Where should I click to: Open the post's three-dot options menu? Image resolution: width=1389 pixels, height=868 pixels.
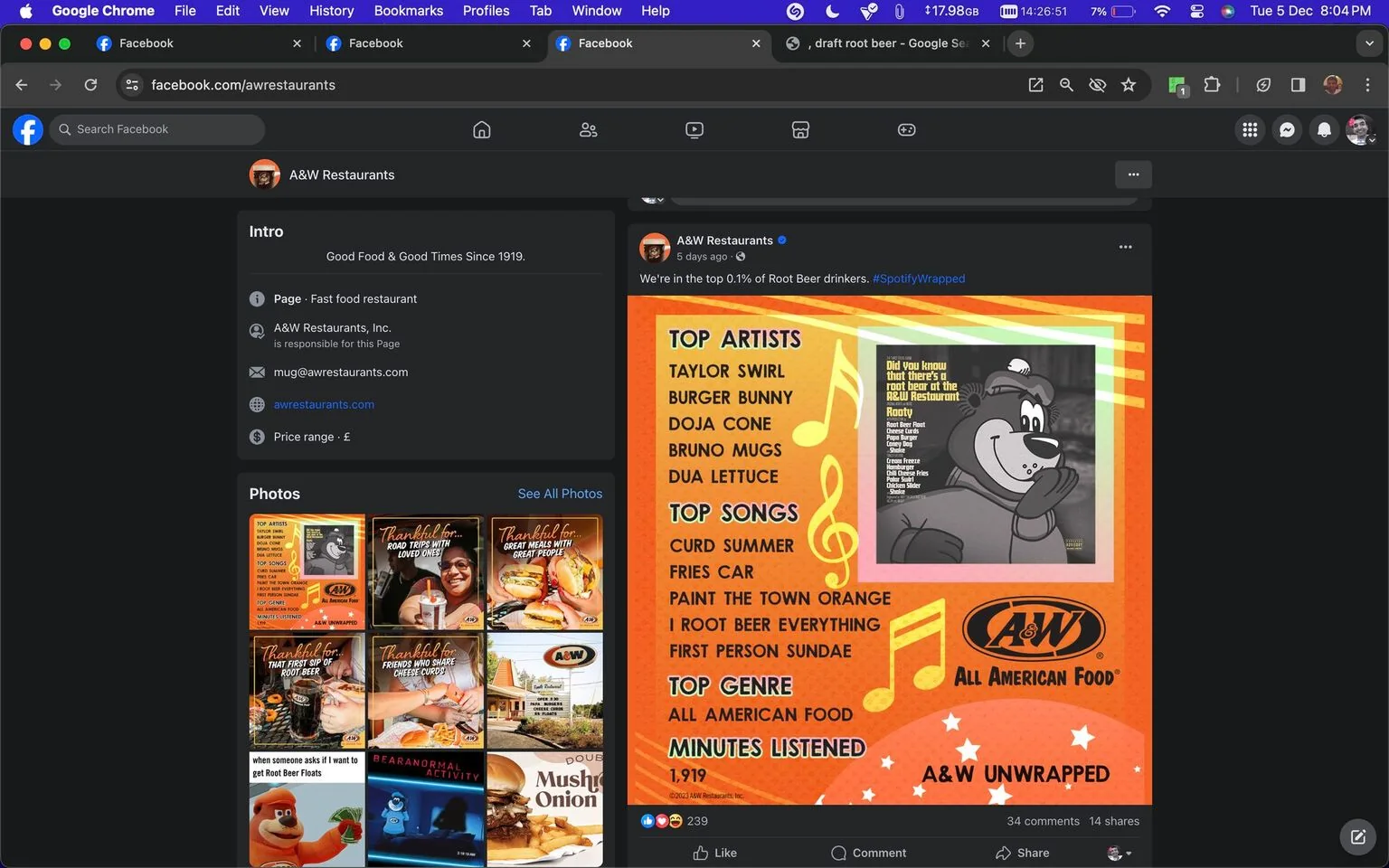click(1125, 246)
